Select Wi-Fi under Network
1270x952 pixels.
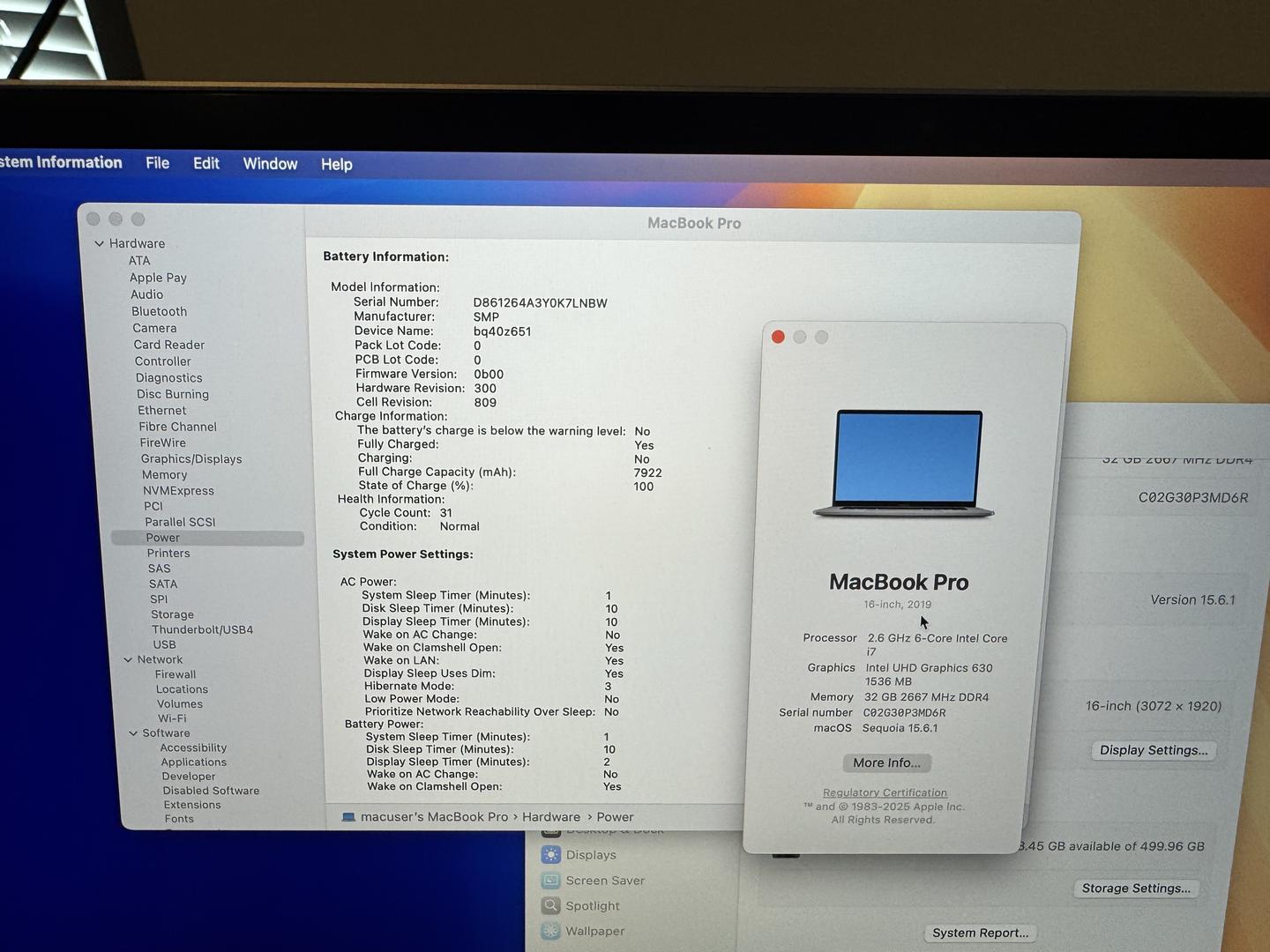172,718
